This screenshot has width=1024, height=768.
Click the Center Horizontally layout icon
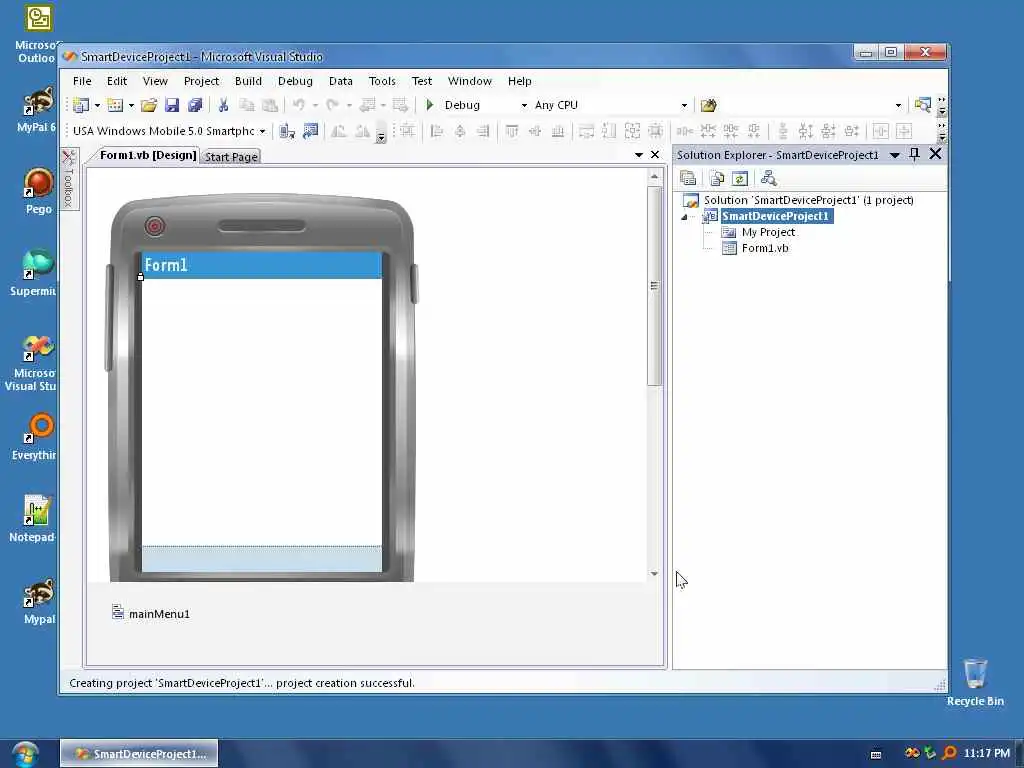881,131
